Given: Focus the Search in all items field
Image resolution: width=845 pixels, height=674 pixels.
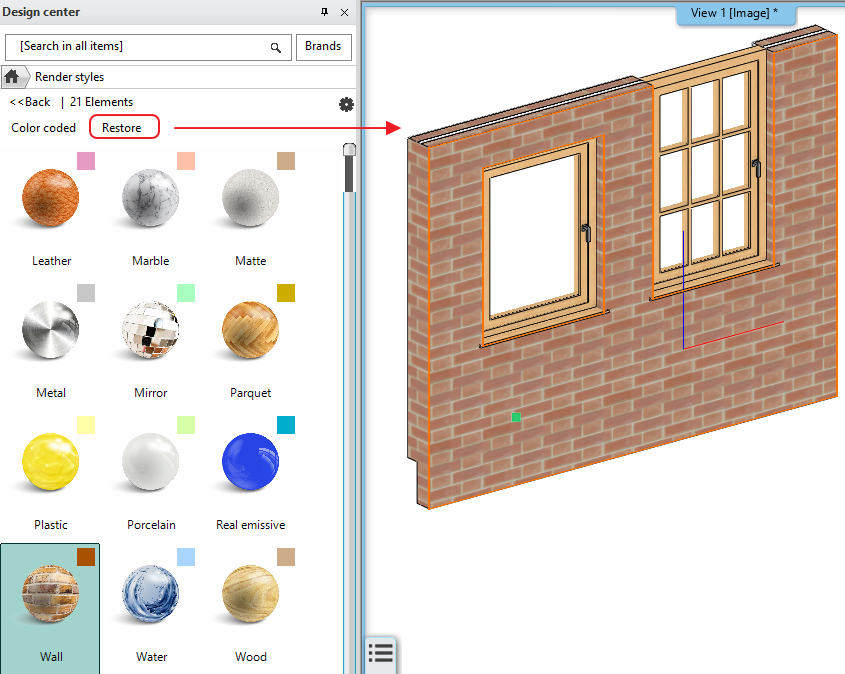Looking at the screenshot, I should 148,47.
